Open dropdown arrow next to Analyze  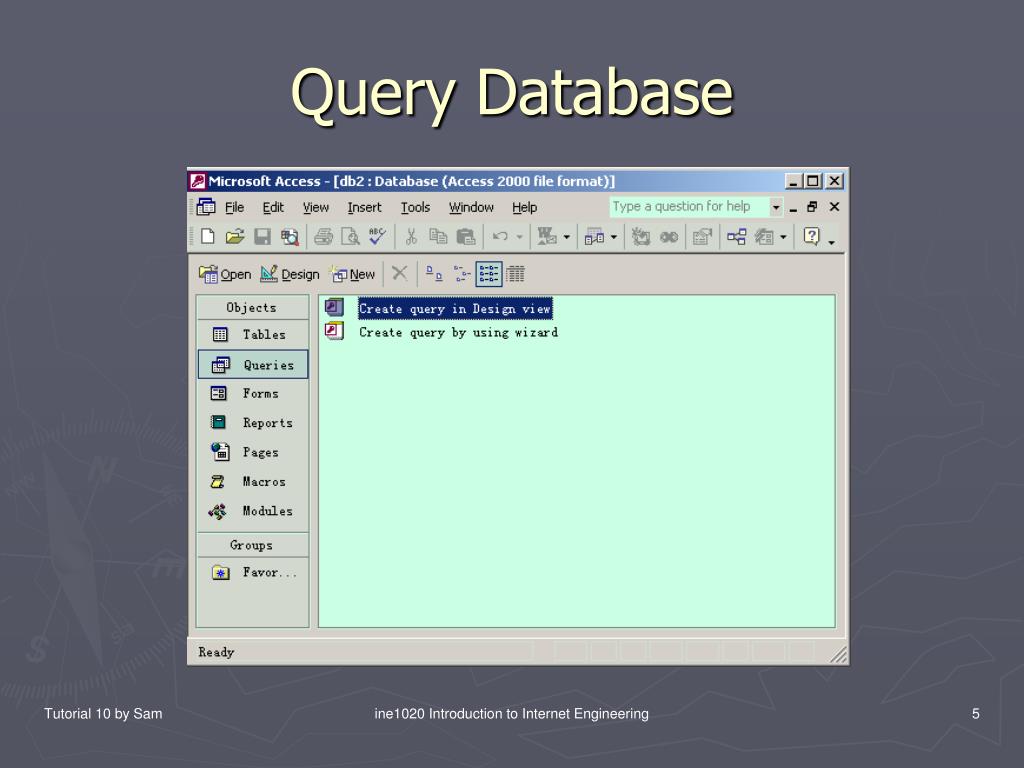(x=614, y=237)
